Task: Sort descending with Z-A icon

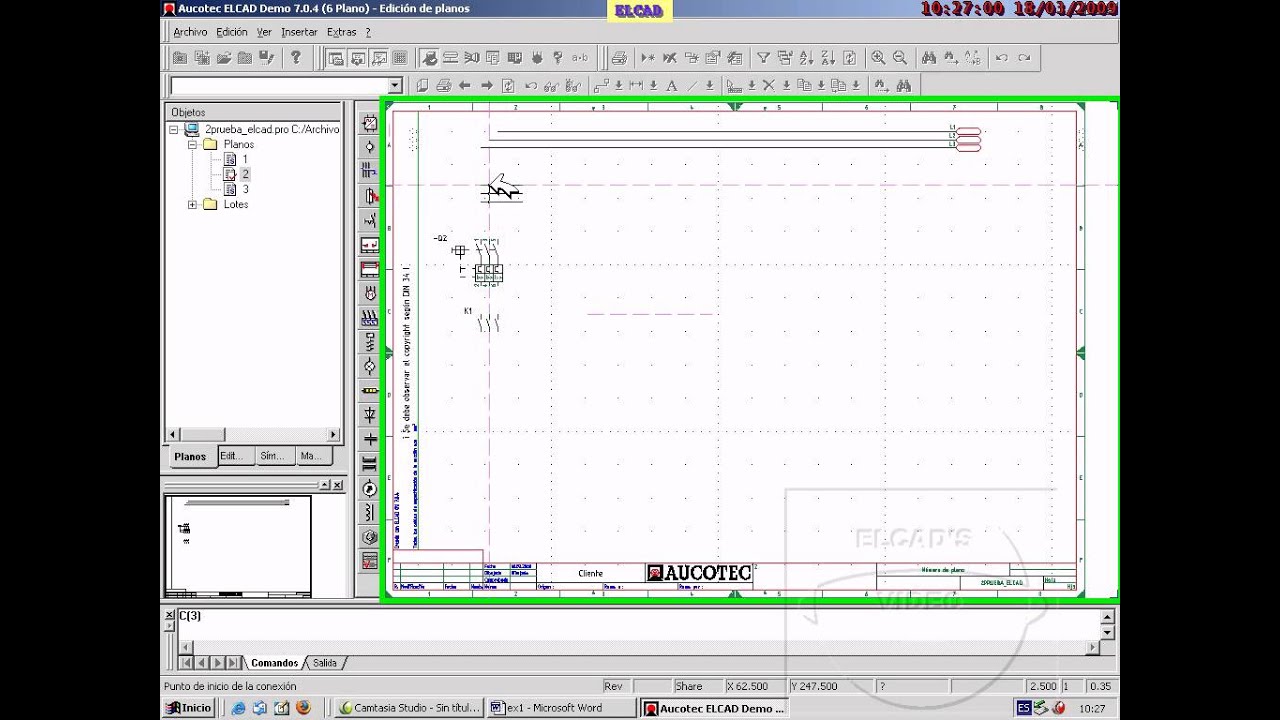Action: (828, 58)
